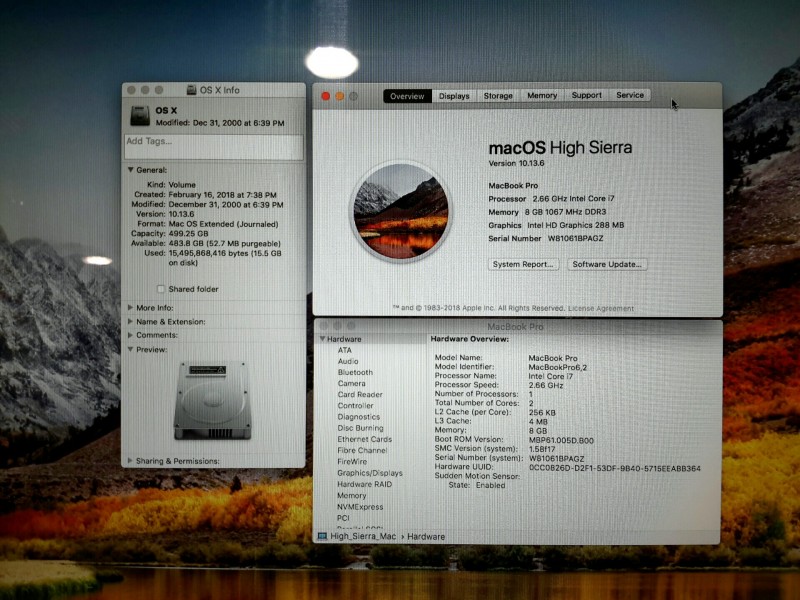
Task: Click the Capacity value 499.25 GB
Action: [x=188, y=233]
